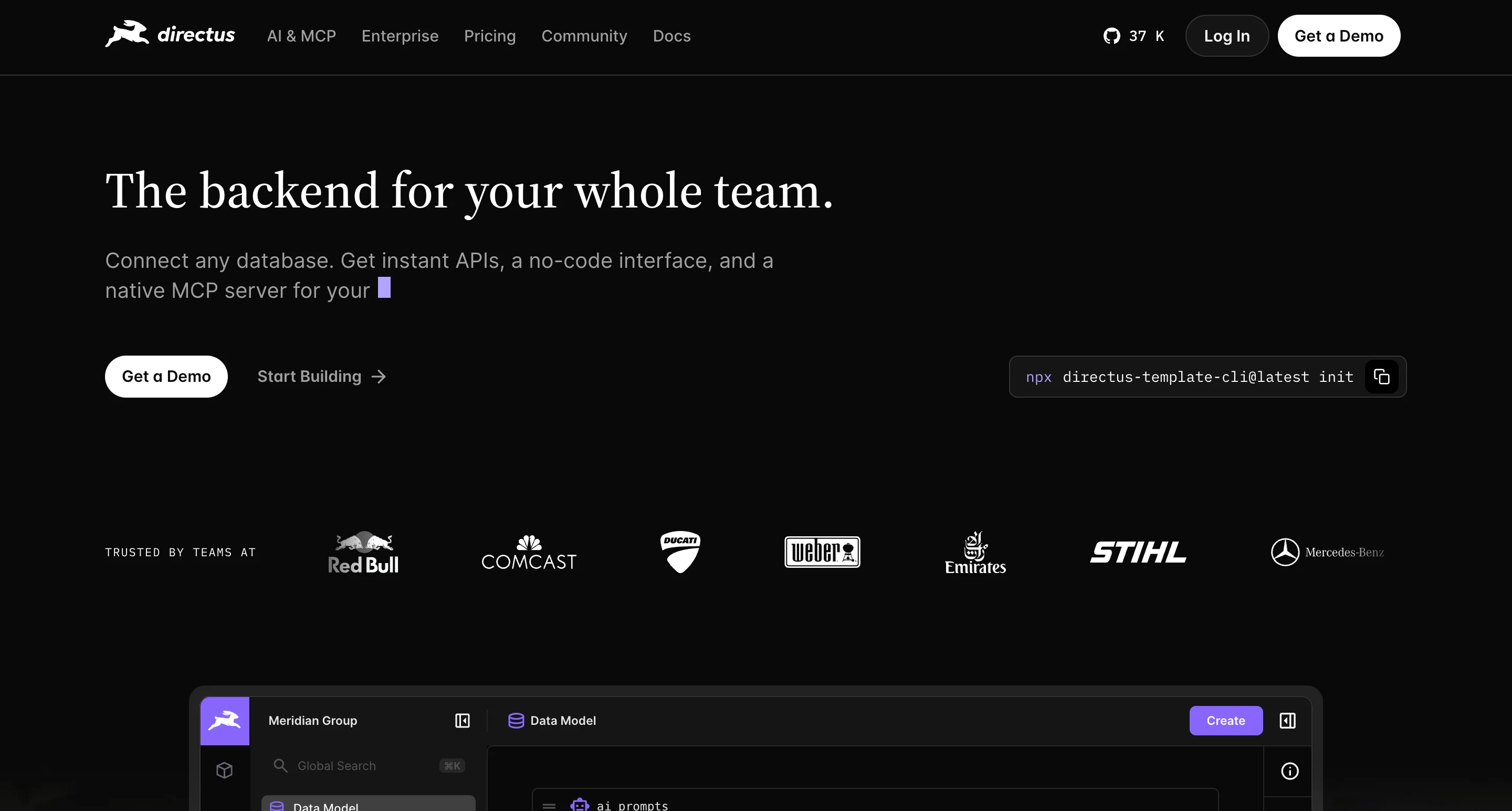Click the Mercedes-Benz logo
Image resolution: width=1512 pixels, height=811 pixels.
(1327, 552)
